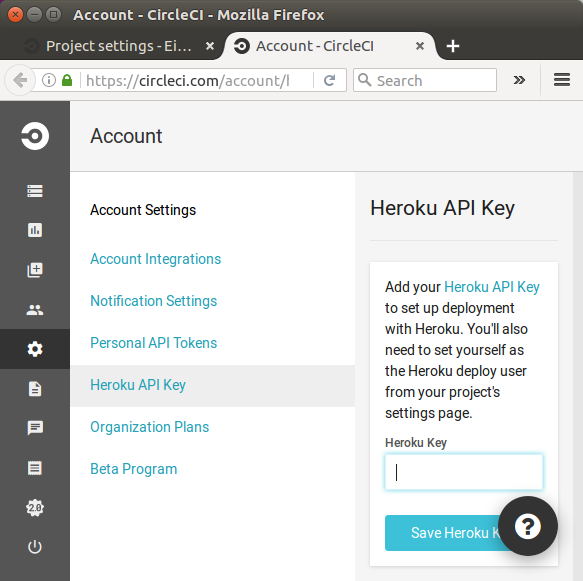Open the Documentation page icon in sidebar
Screen dimensions: 583x581
click(35, 389)
